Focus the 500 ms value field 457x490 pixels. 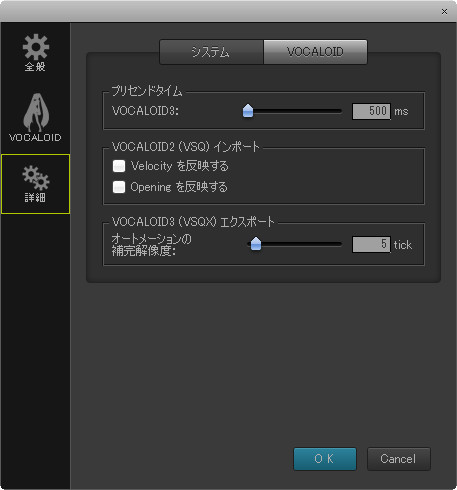click(x=371, y=111)
